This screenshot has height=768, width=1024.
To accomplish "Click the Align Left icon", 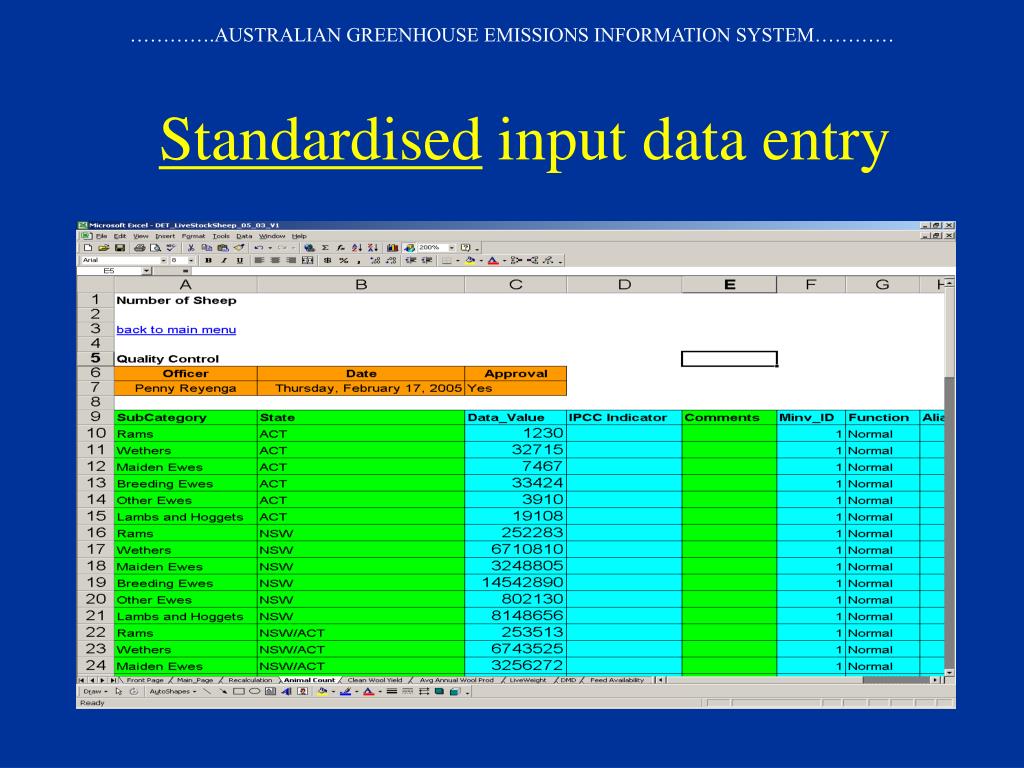I will pos(259,260).
